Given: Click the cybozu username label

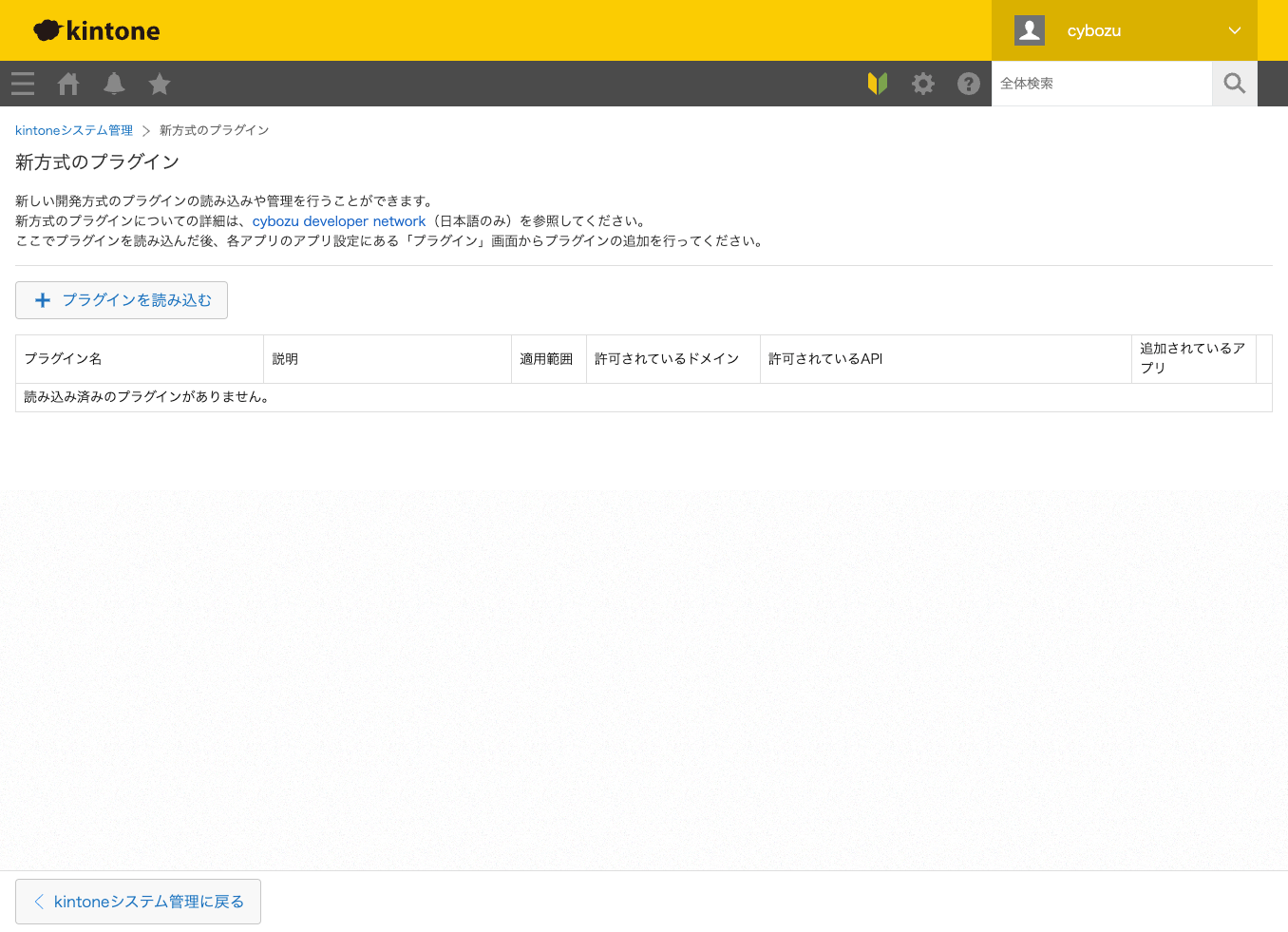Looking at the screenshot, I should coord(1094,30).
